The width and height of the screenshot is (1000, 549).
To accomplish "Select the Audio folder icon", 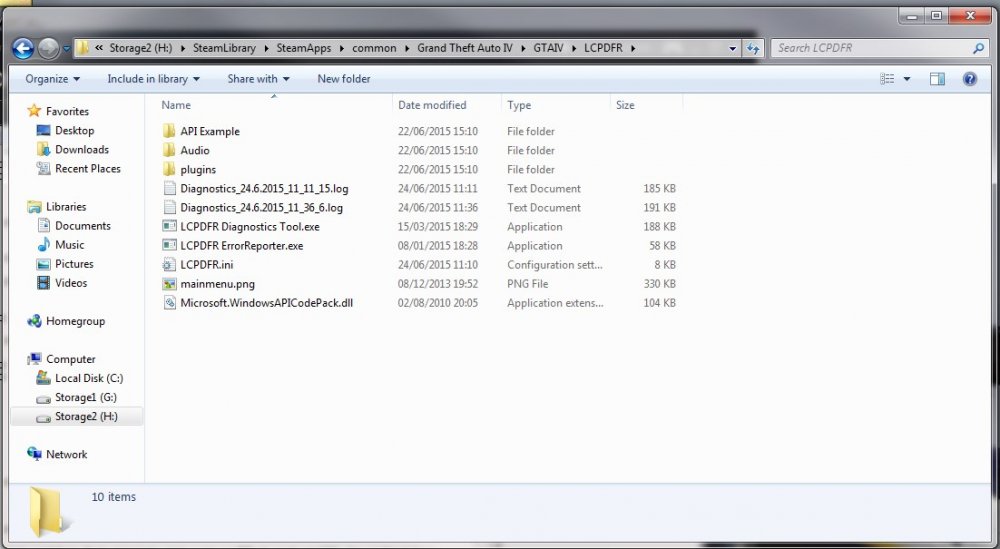I will click(x=169, y=150).
